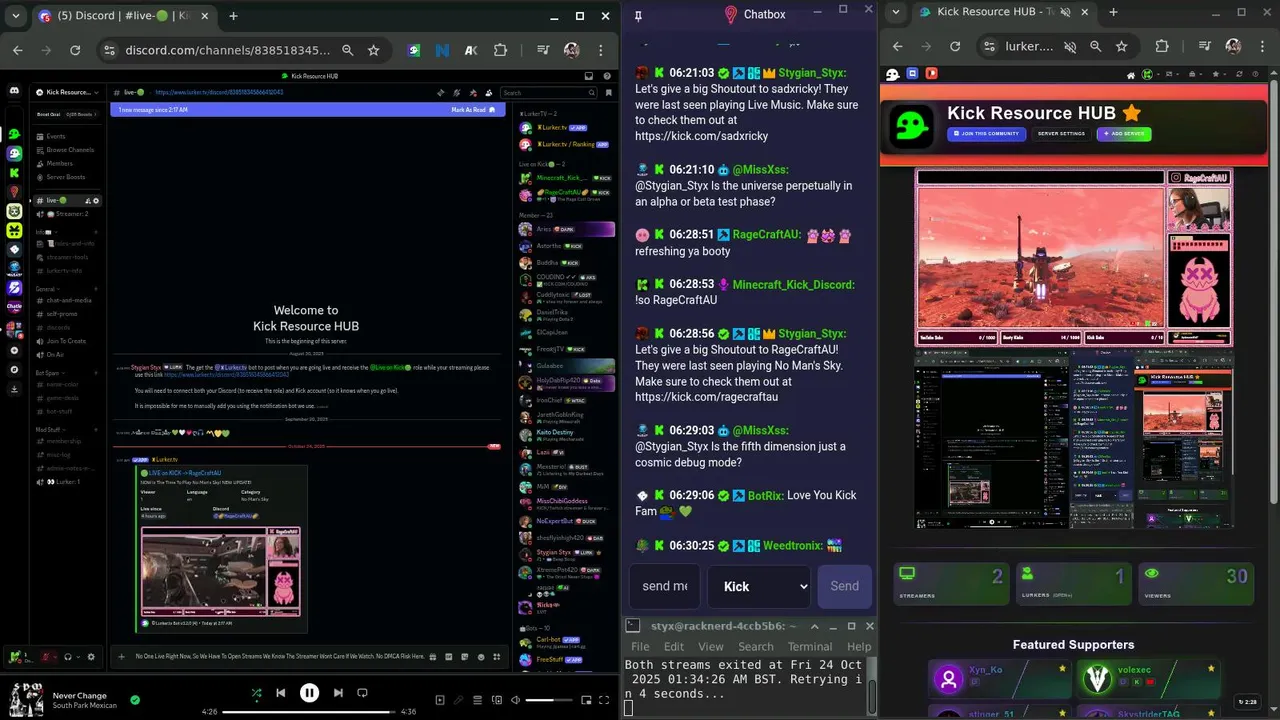
Task: Add attachment with plus in Discord message bar
Action: pyautogui.click(x=122, y=657)
